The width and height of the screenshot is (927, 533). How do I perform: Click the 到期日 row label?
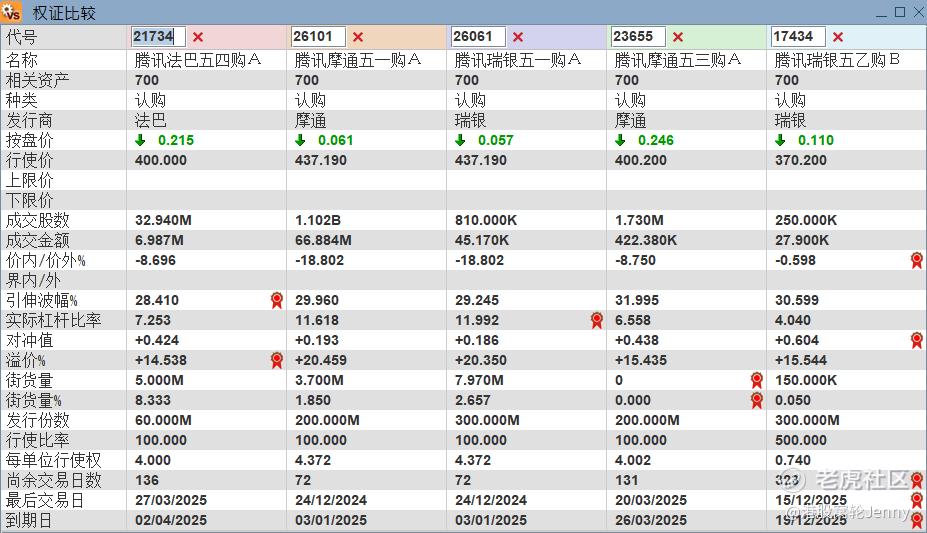28,521
